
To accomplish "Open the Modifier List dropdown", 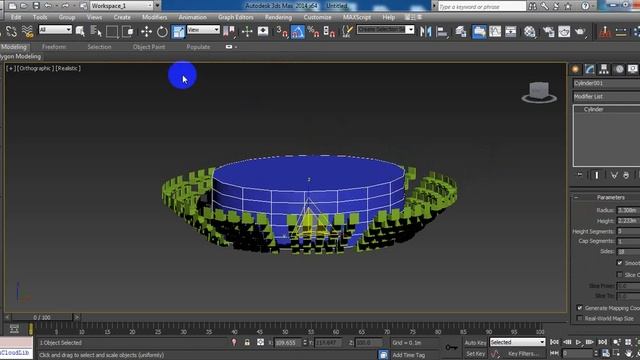I will [606, 97].
